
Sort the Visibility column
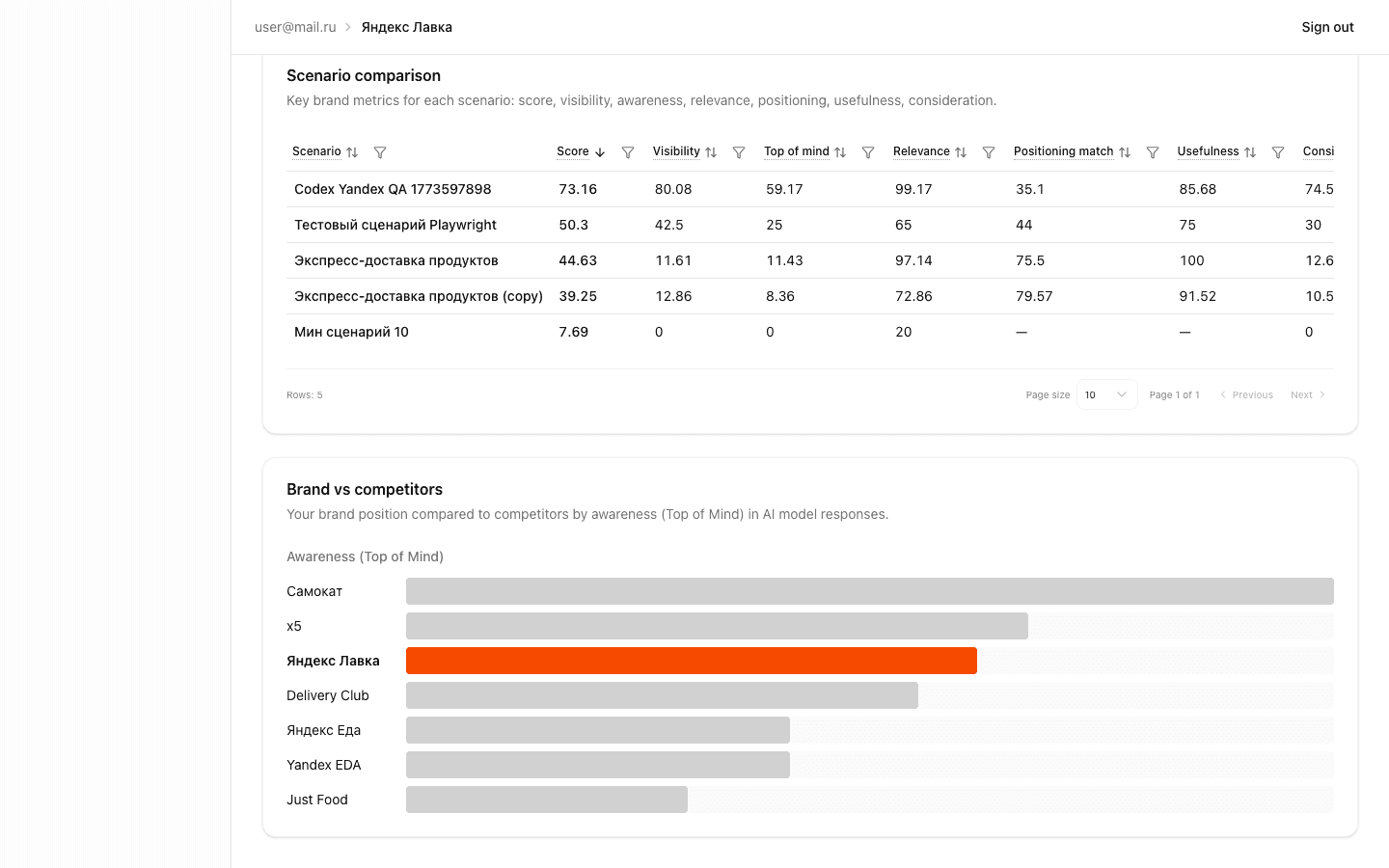(x=711, y=151)
